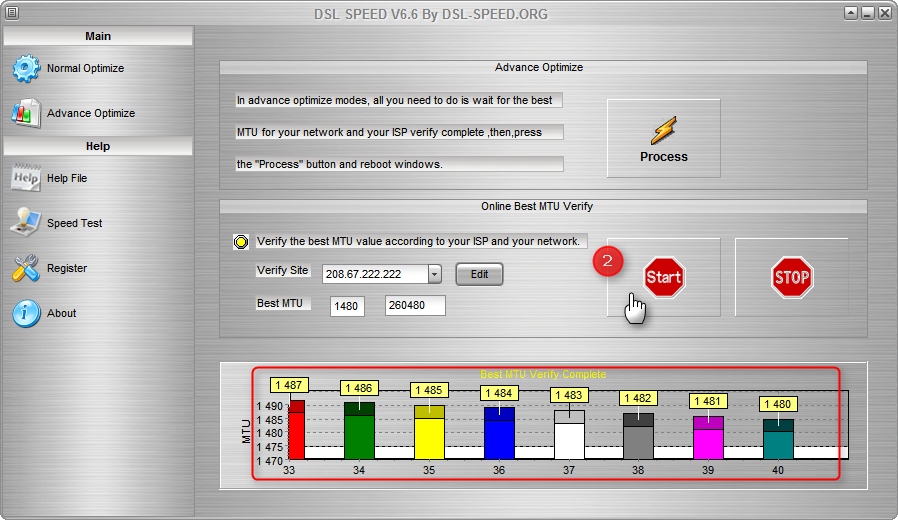Open the About info icon
The width and height of the screenshot is (898, 520).
(26, 313)
